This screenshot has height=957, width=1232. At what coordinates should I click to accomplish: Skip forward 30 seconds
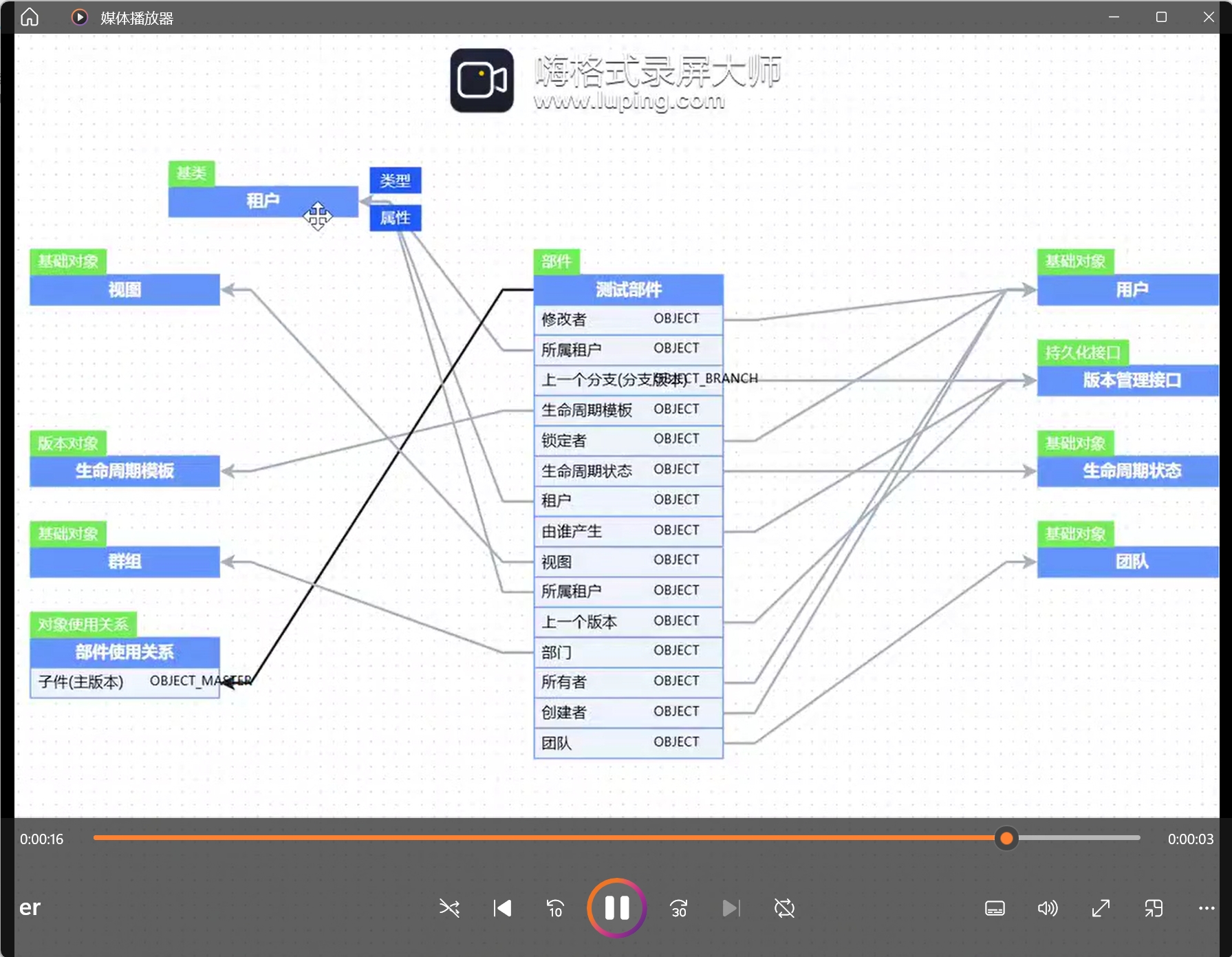point(678,908)
